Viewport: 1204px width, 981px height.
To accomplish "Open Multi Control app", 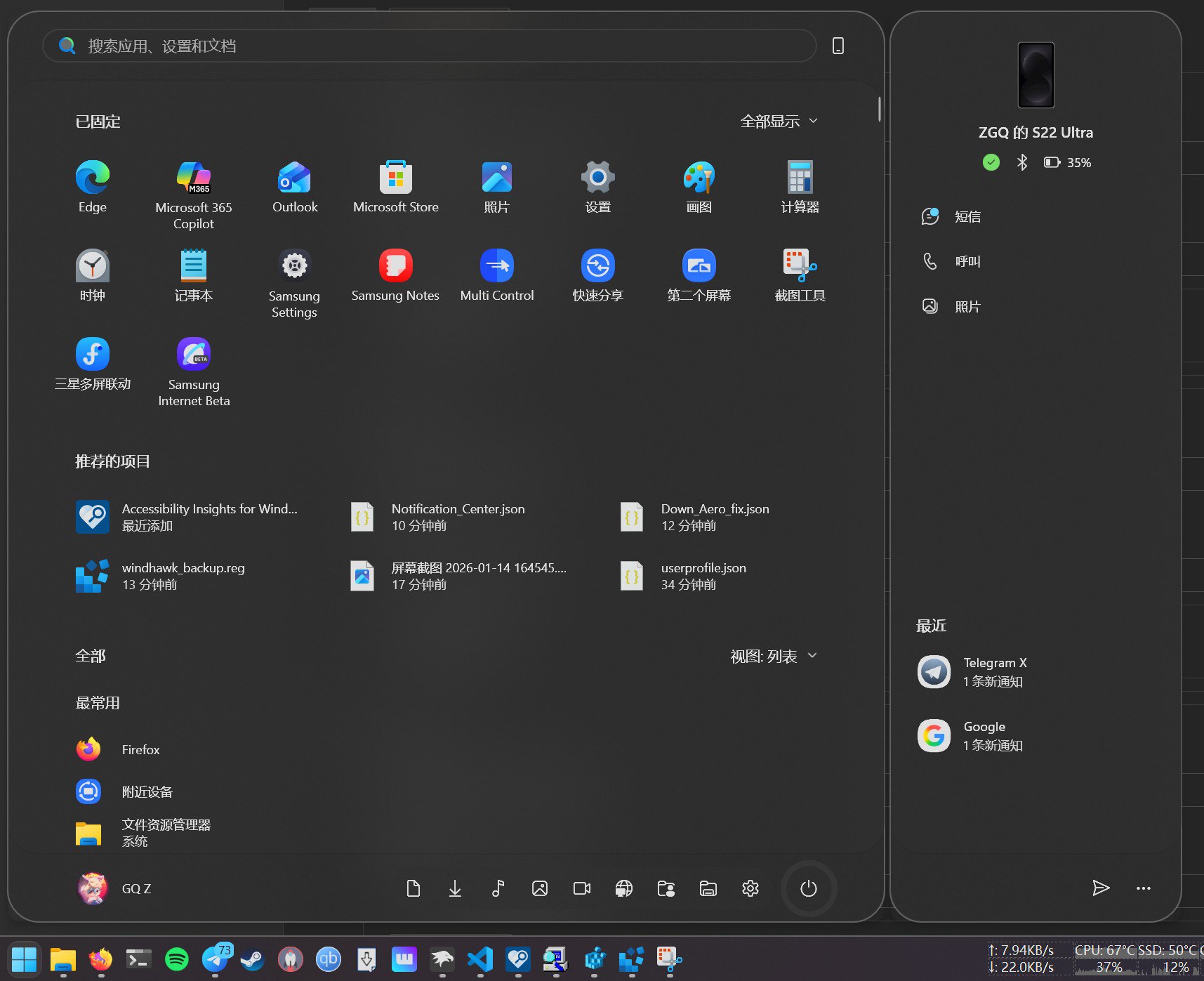I will tap(496, 275).
